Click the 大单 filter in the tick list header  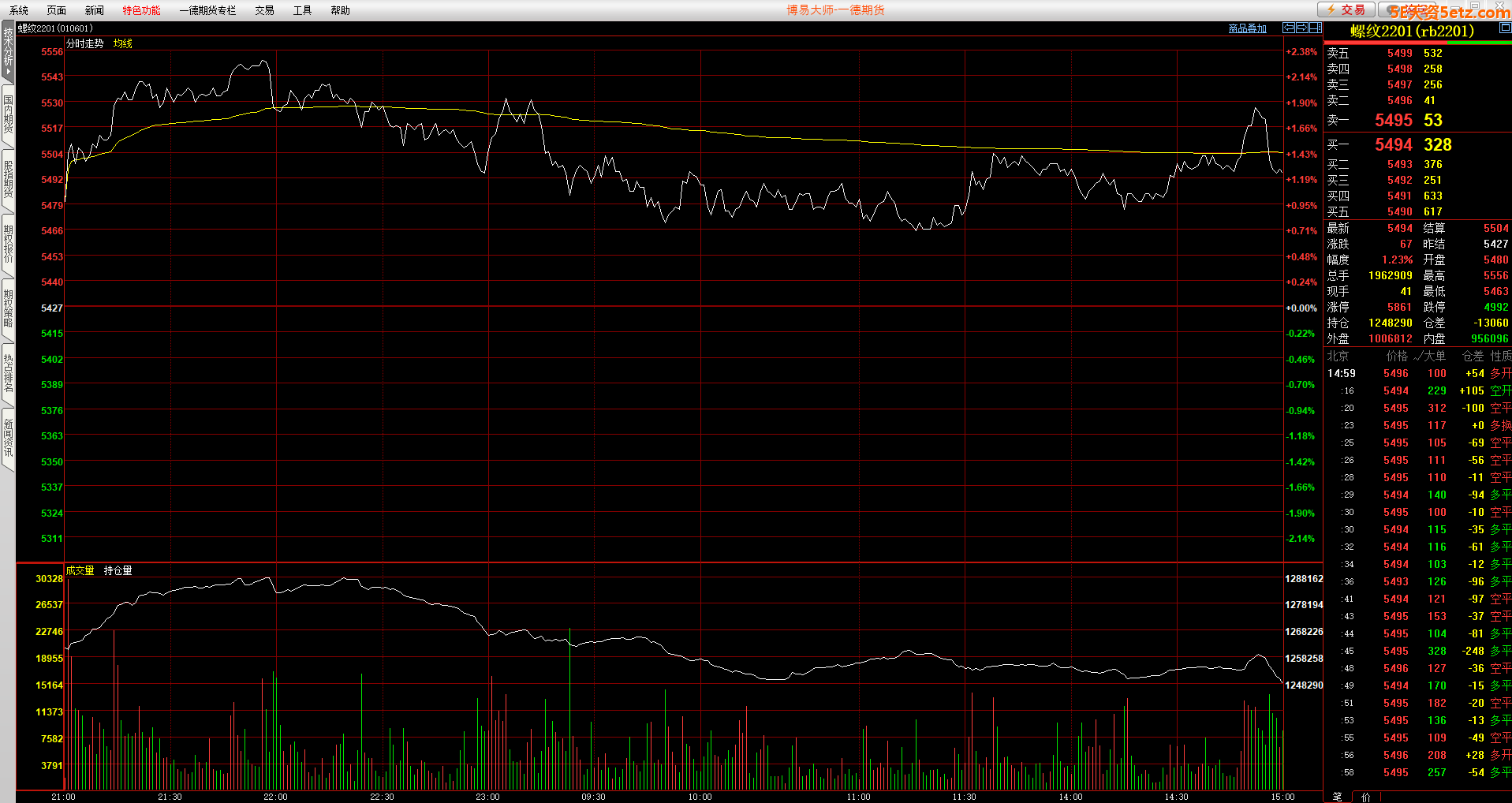pyautogui.click(x=1432, y=356)
